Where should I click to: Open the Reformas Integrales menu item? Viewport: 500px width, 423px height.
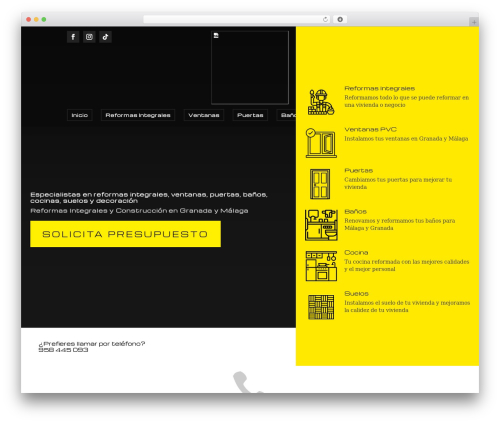pos(138,115)
